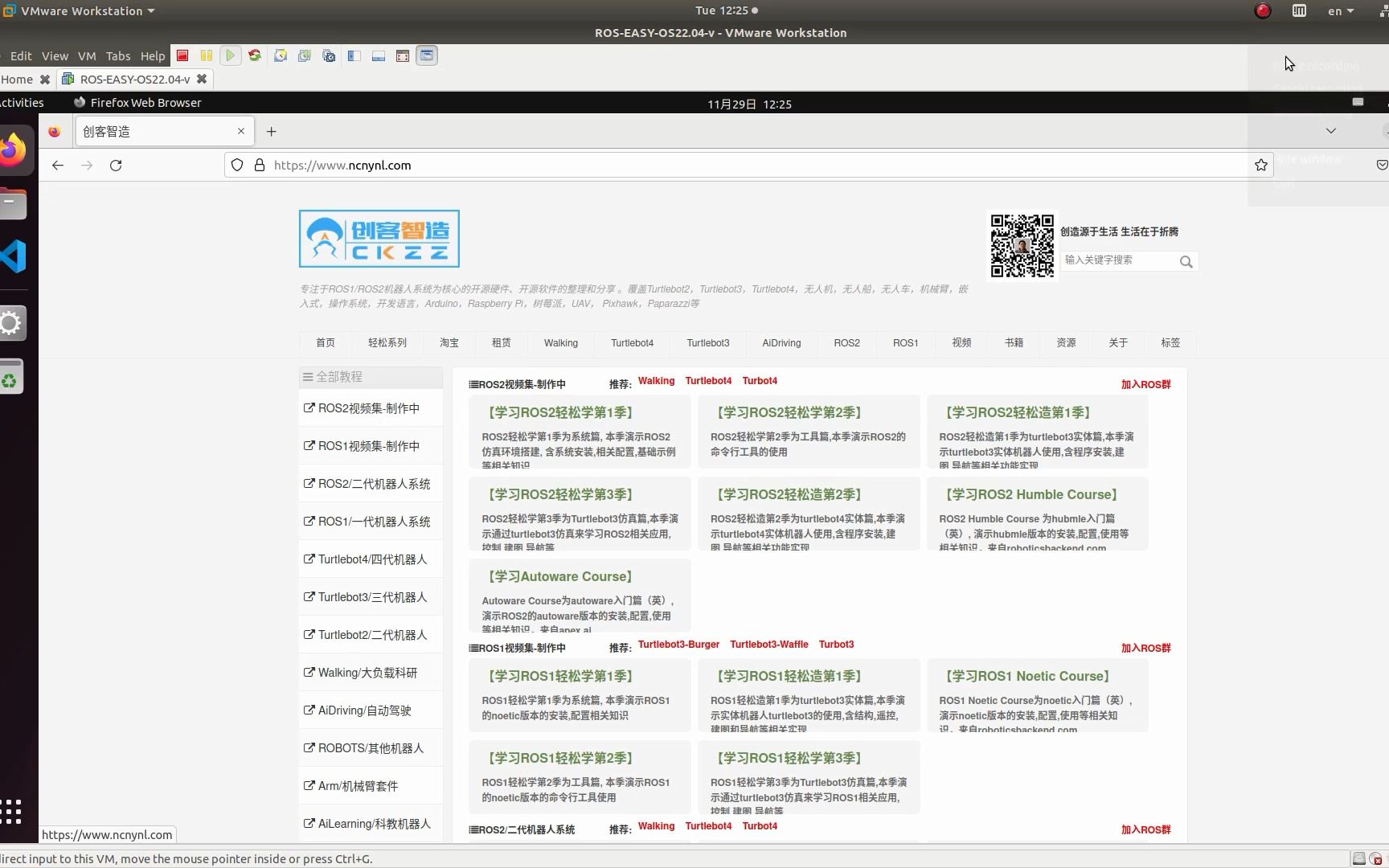The width and height of the screenshot is (1389, 868).
Task: Open Firefox from the Ubuntu dock
Action: coord(14,150)
